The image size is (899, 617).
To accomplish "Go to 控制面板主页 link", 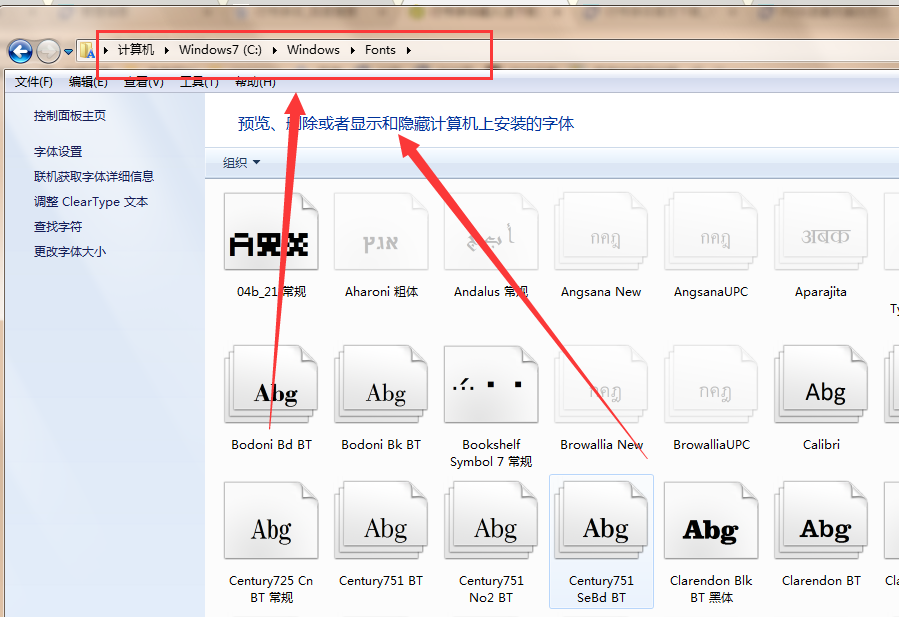I will pos(69,116).
